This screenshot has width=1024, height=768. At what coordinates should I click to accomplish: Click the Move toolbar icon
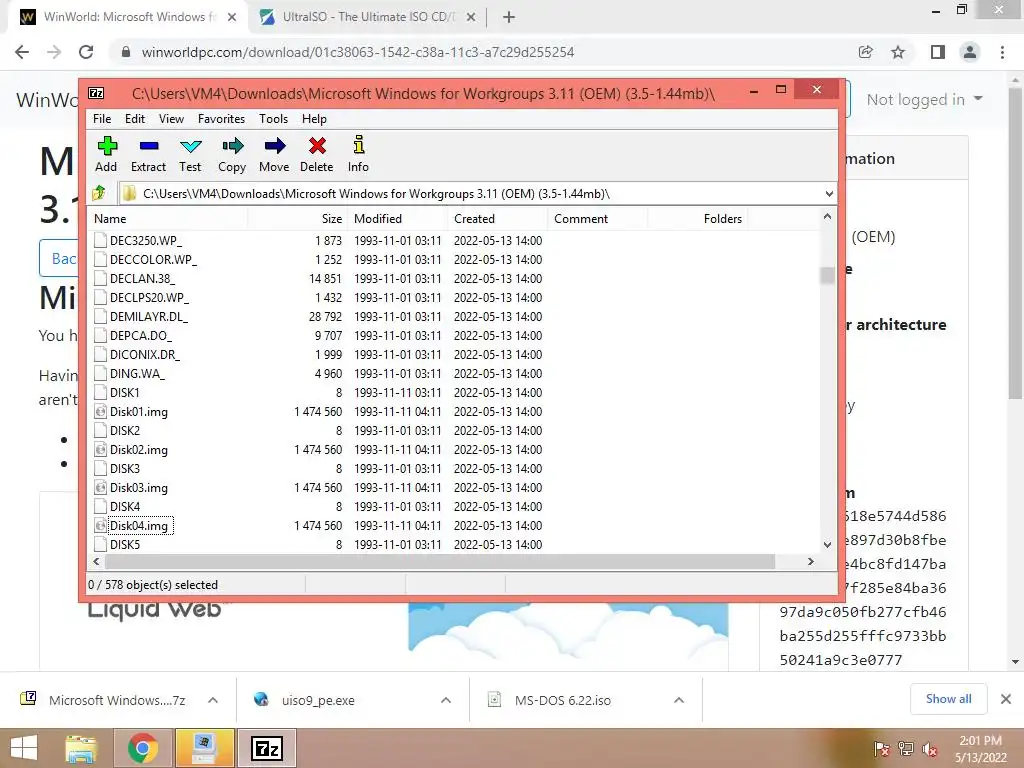(x=274, y=146)
